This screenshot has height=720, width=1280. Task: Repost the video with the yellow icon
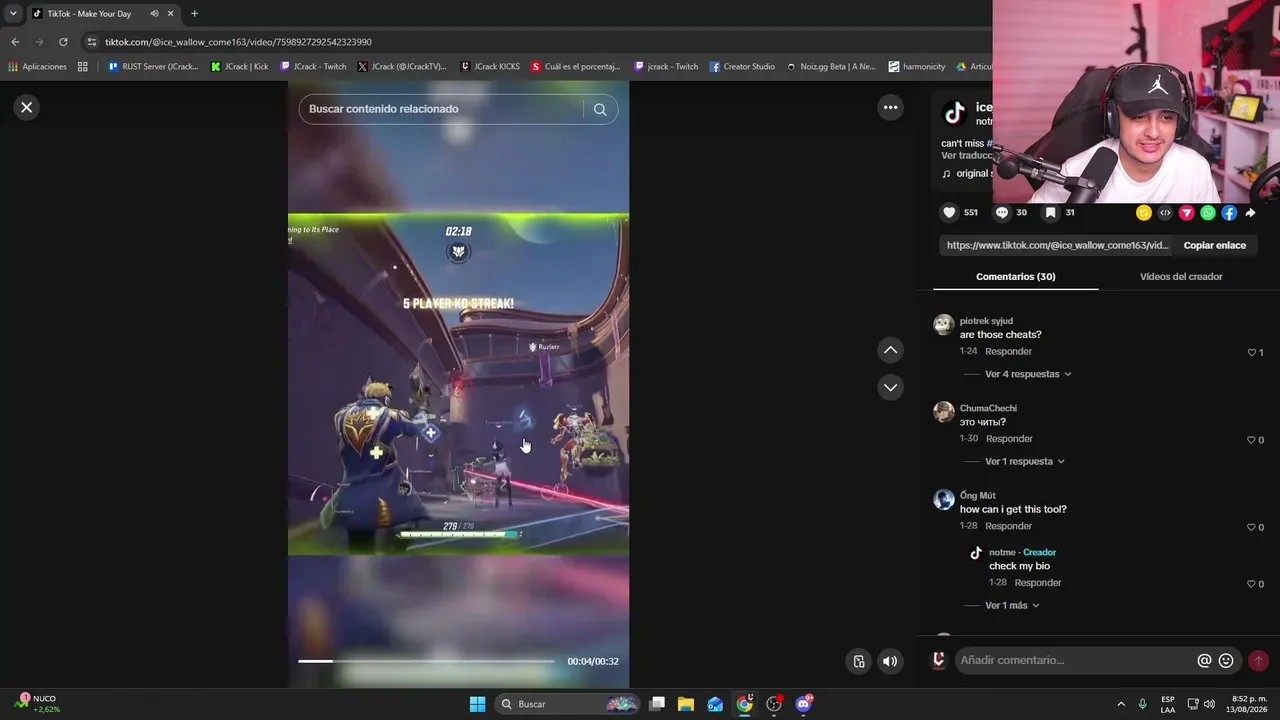pos(1144,212)
